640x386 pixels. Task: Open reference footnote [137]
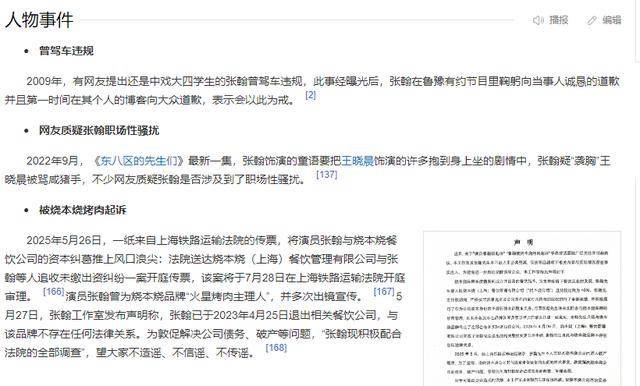pos(327,174)
